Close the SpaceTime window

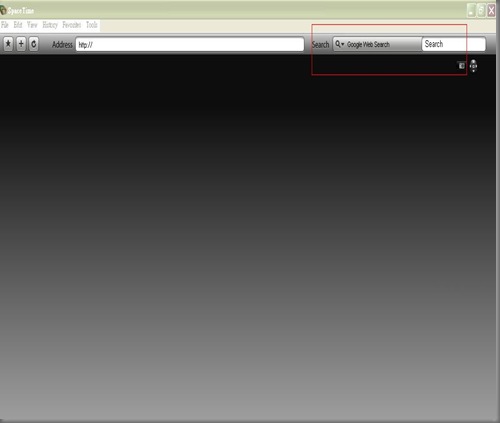click(491, 11)
